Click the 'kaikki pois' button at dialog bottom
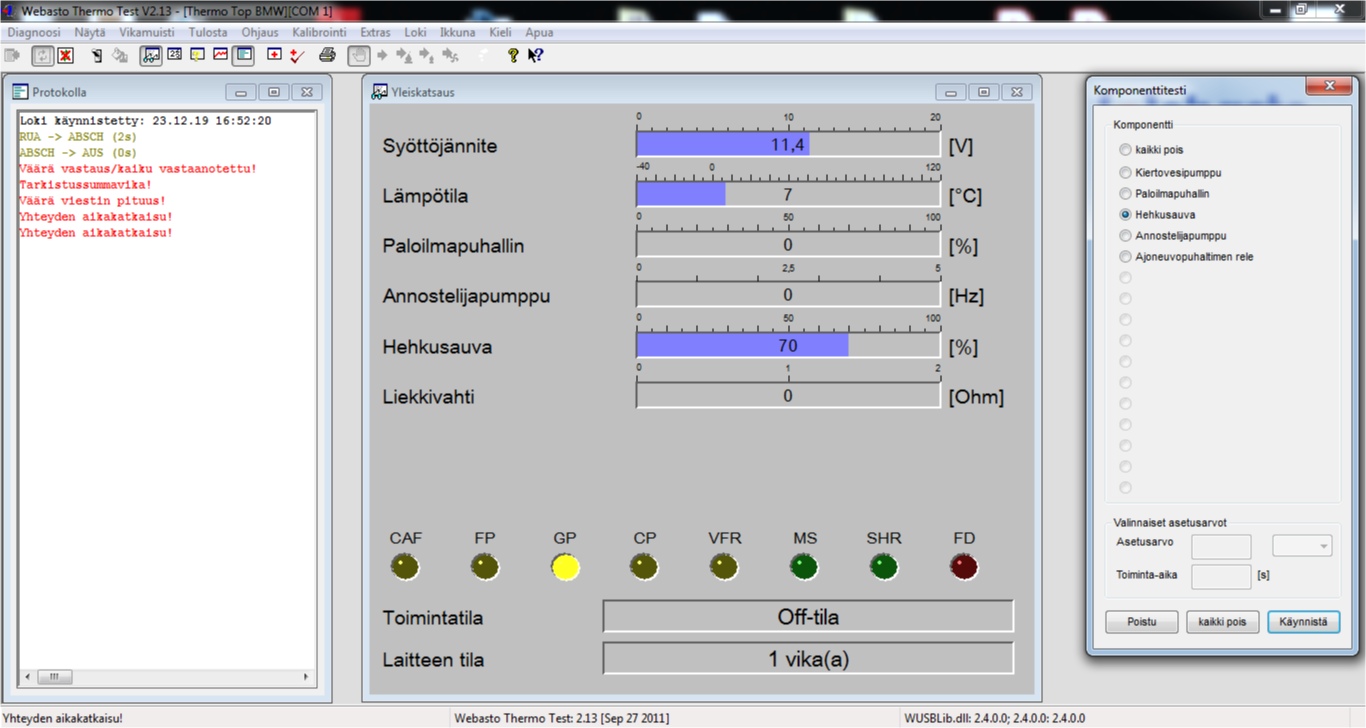 click(x=1223, y=621)
